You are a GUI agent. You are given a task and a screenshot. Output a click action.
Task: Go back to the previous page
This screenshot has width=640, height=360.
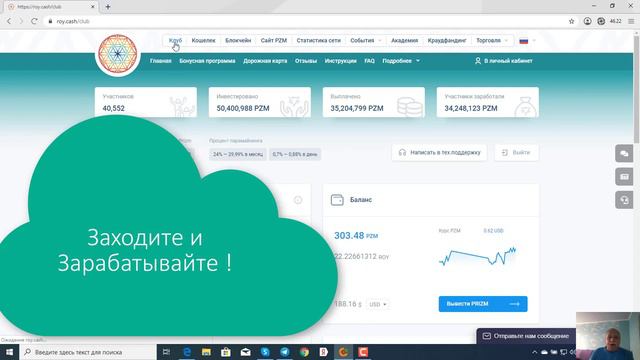(x=9, y=21)
